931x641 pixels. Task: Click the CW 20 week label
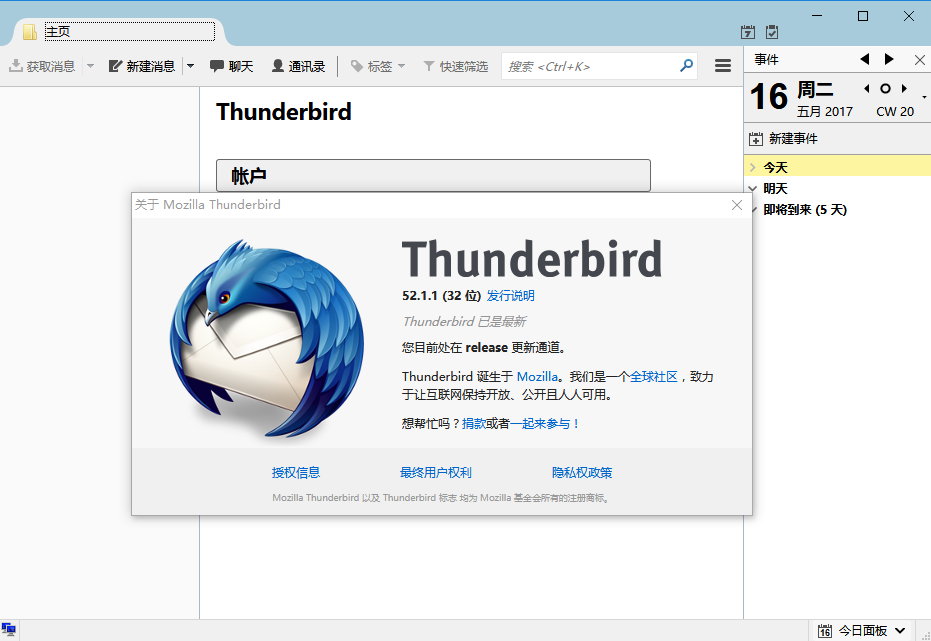tap(895, 112)
